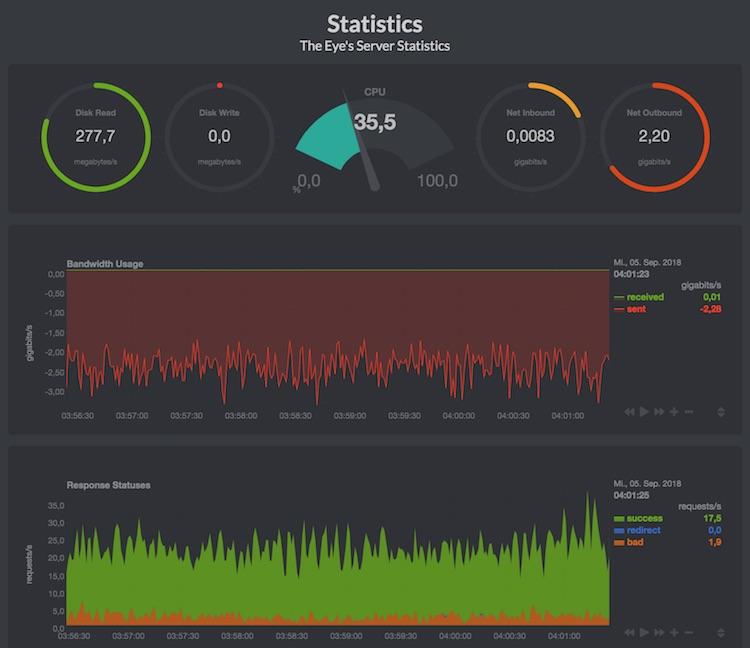Click the Bandwidth Usage chart resize handle
The height and width of the screenshot is (648, 750).
click(x=721, y=412)
